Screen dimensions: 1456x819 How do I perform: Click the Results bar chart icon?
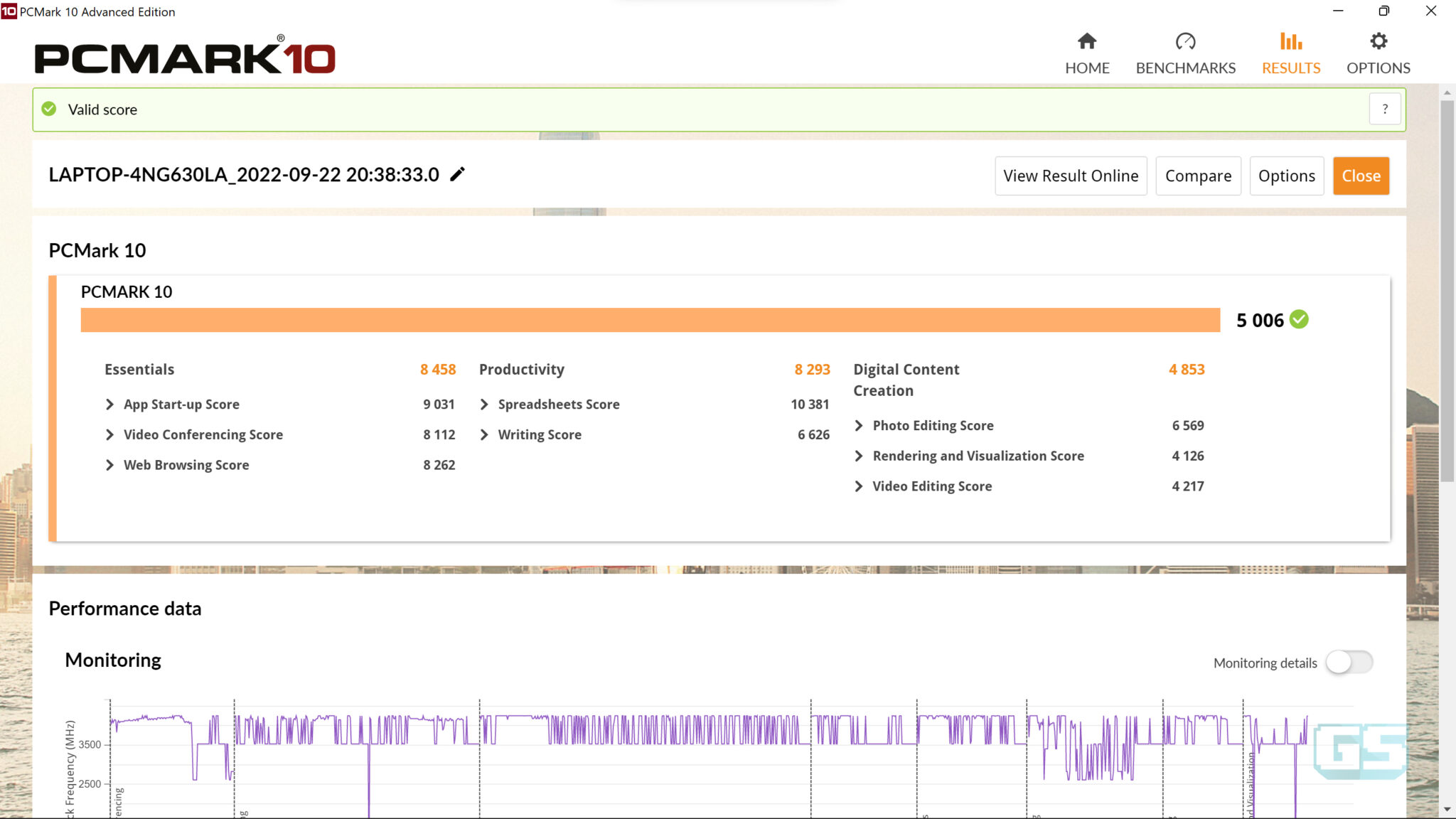point(1290,41)
